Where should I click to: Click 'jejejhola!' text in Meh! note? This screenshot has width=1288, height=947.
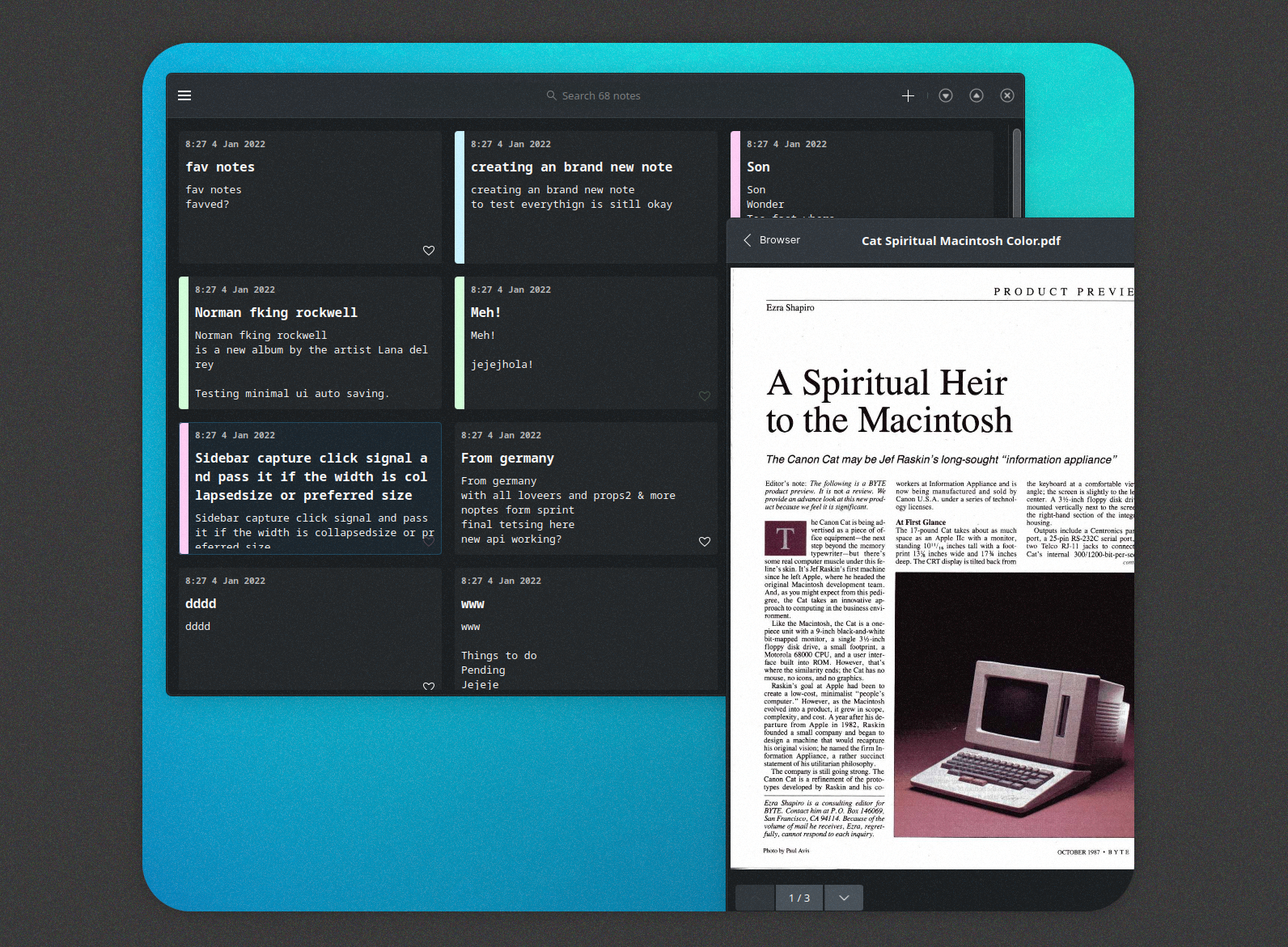[502, 365]
